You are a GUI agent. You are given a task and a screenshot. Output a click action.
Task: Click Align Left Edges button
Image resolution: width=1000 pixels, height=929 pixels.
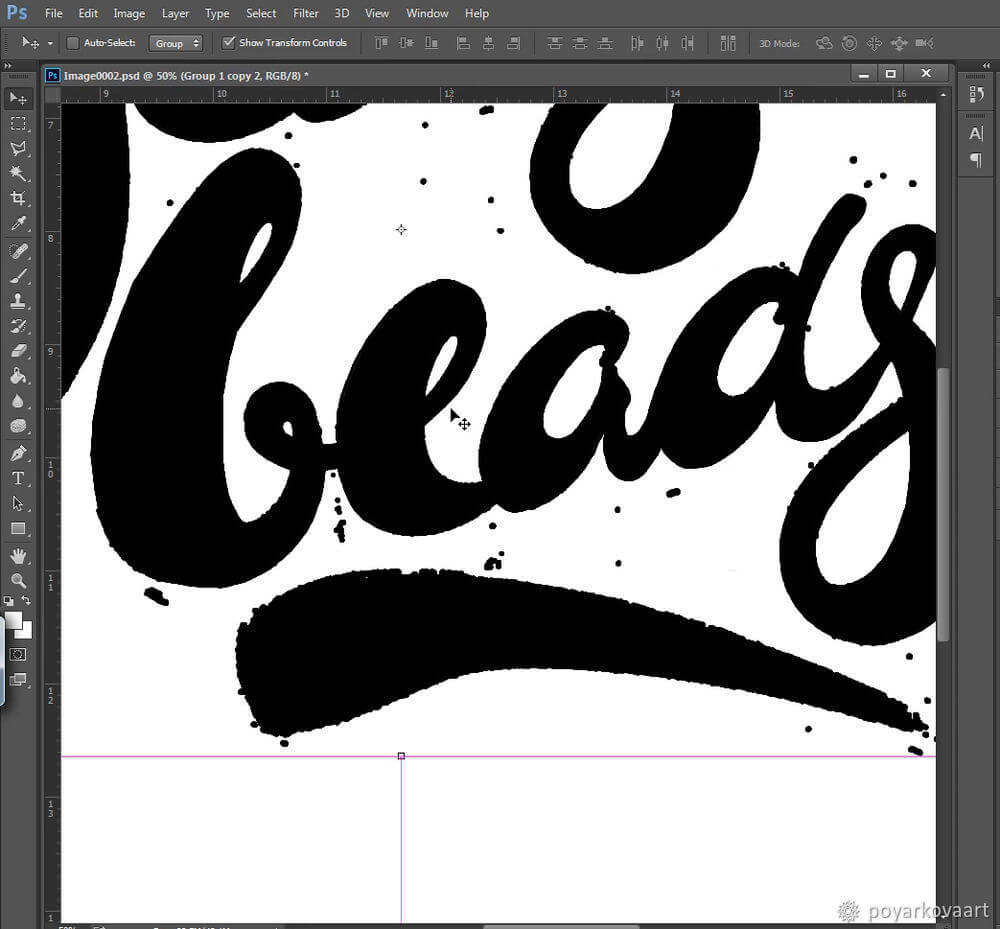click(464, 43)
